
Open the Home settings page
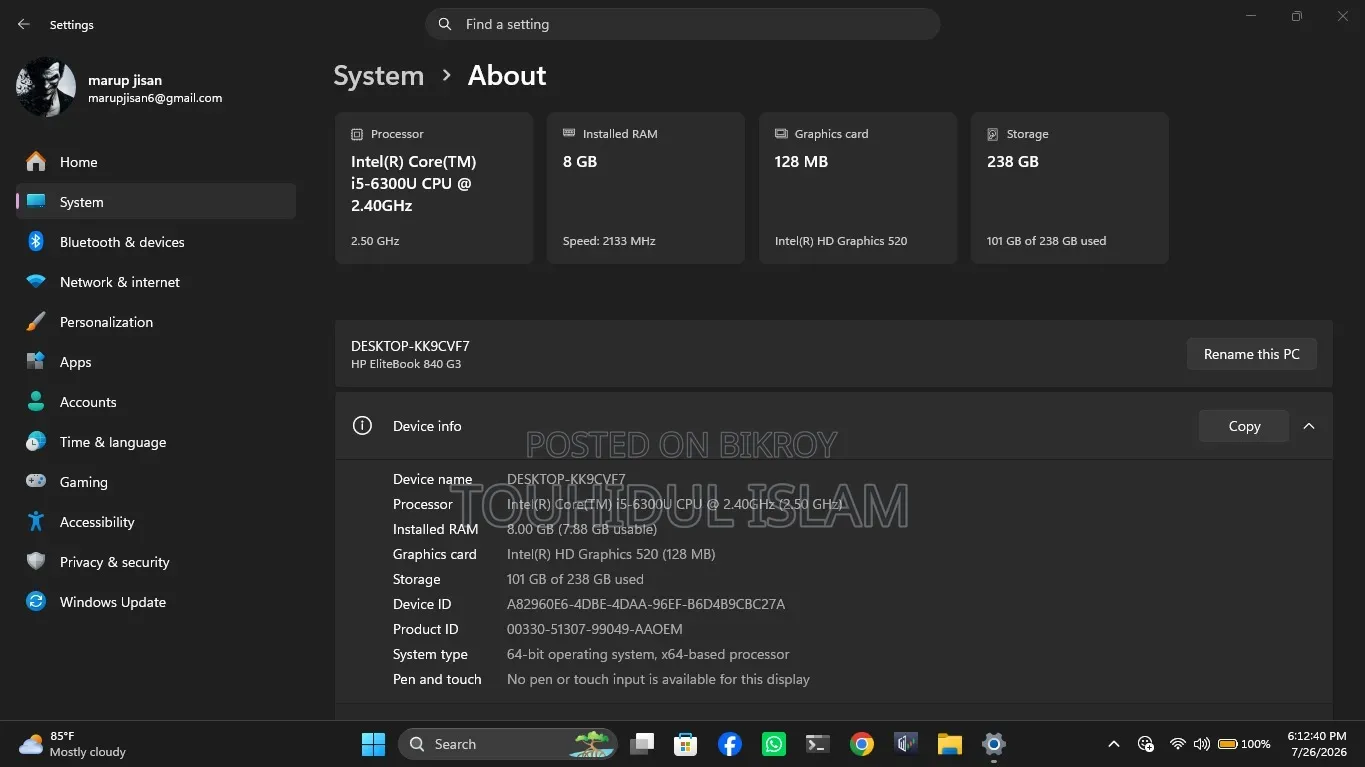tap(156, 162)
